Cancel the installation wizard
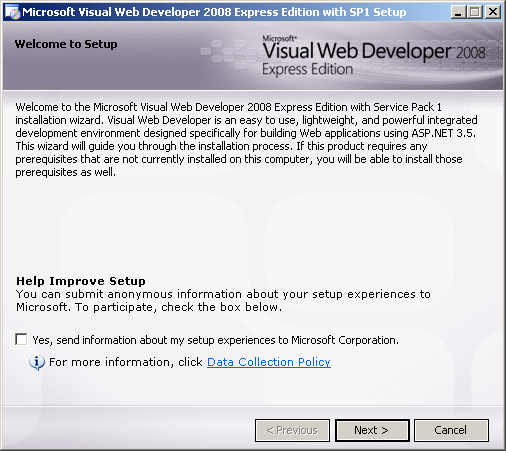This screenshot has height=451, width=506. 451,430
